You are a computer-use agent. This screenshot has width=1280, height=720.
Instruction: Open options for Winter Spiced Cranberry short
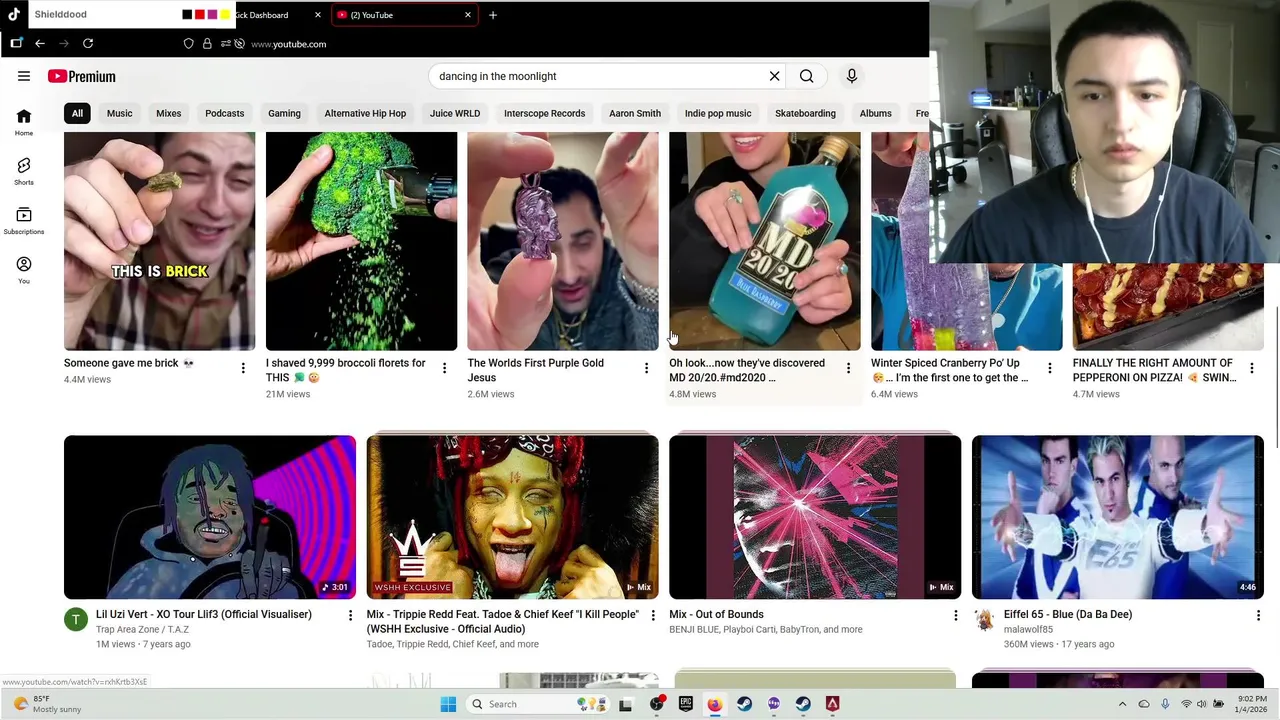1050,368
